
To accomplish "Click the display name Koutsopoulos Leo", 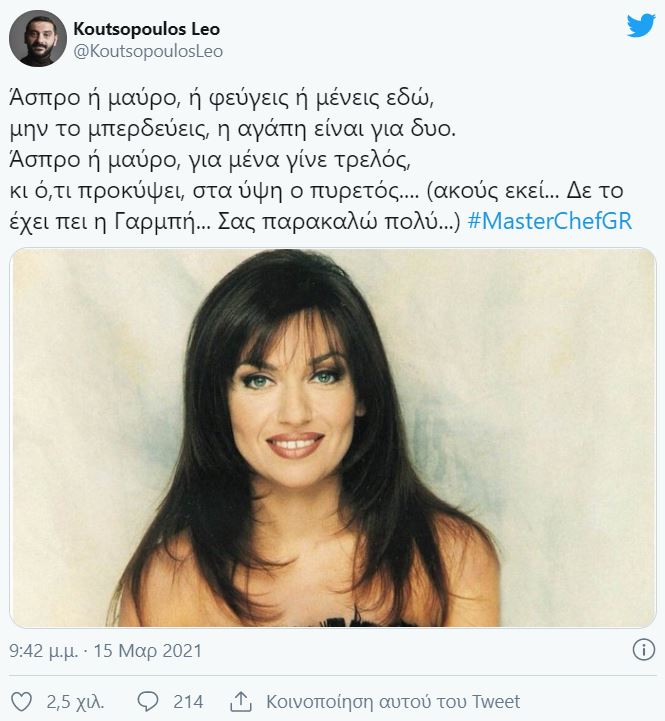I will (147, 29).
